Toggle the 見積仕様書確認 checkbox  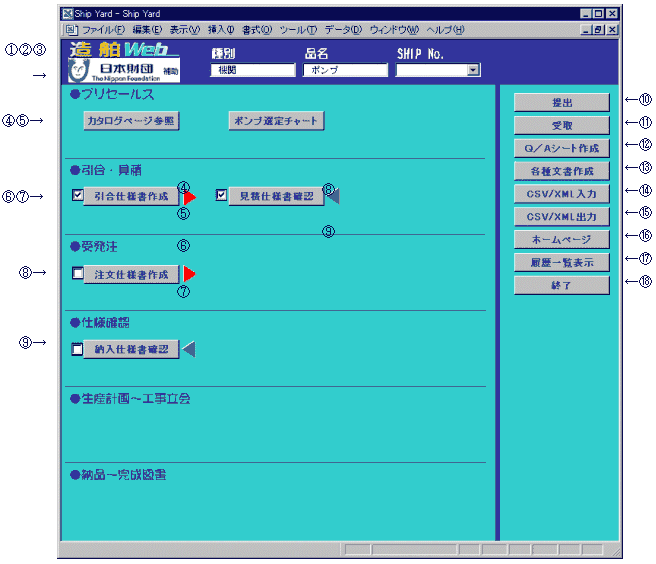[221, 195]
